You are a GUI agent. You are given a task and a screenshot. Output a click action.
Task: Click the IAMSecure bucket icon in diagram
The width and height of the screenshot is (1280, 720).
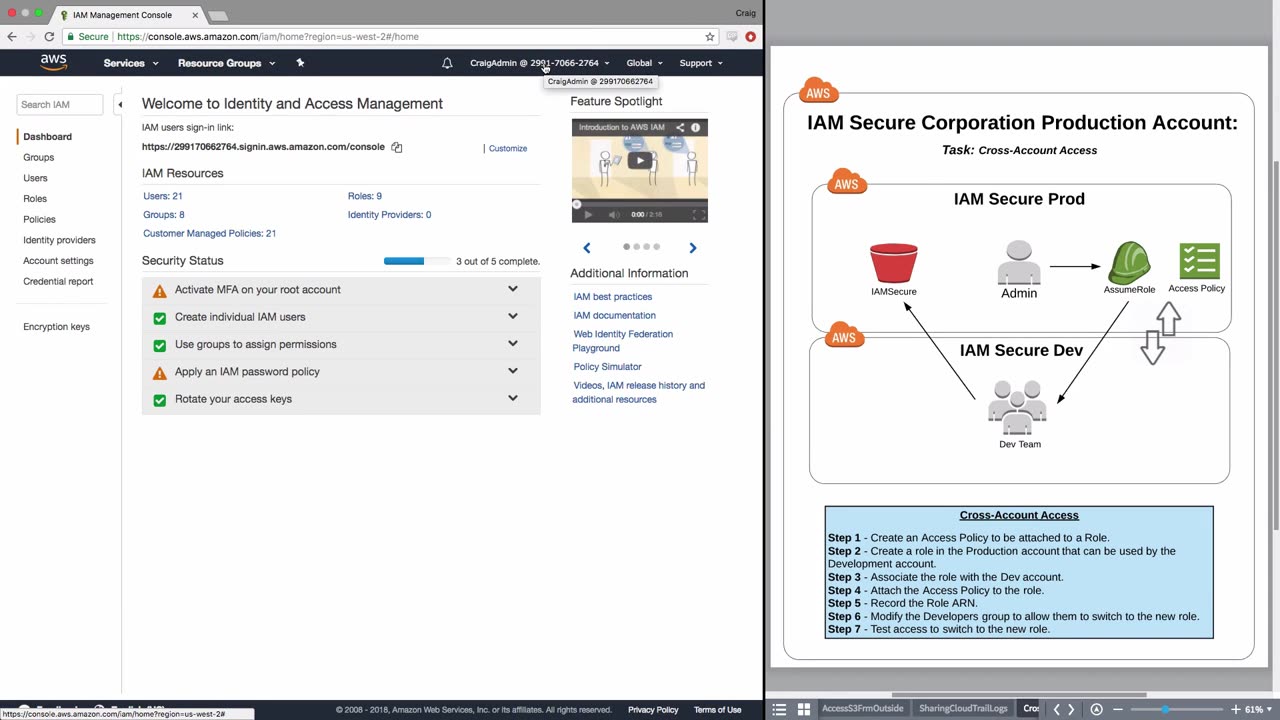(x=893, y=264)
